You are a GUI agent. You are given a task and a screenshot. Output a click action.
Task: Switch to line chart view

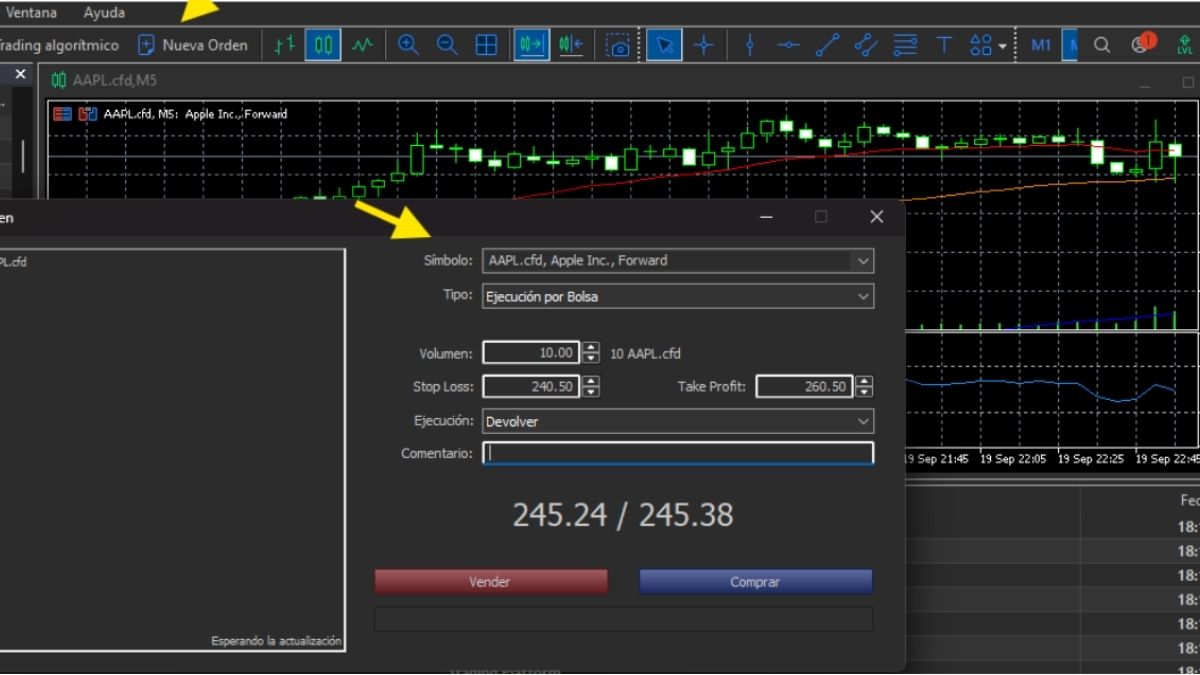(362, 45)
